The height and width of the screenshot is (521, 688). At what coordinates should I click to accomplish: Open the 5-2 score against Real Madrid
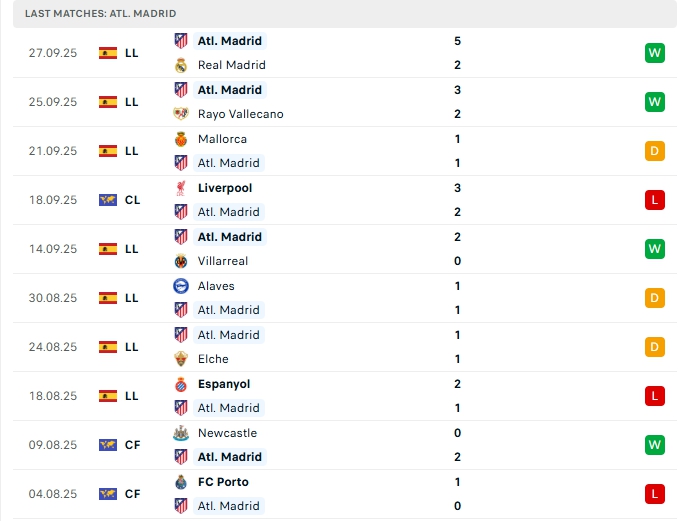pos(457,53)
